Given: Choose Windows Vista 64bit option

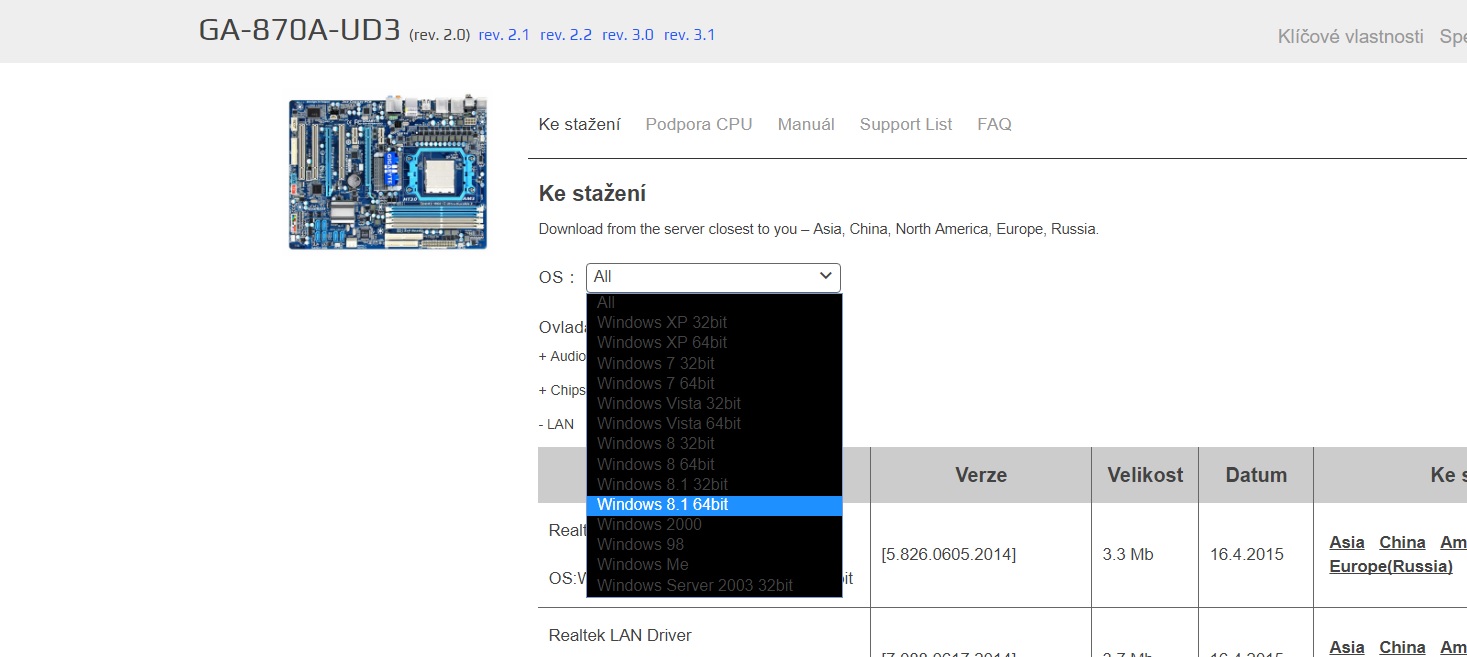Looking at the screenshot, I should 714,423.
